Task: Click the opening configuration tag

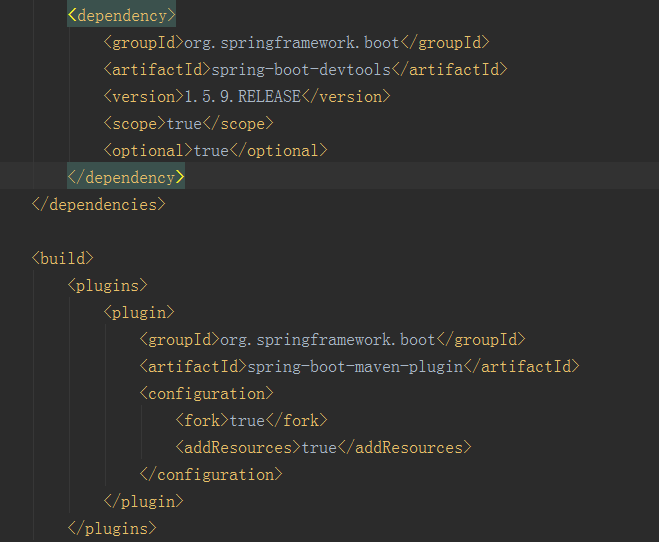Action: (206, 394)
